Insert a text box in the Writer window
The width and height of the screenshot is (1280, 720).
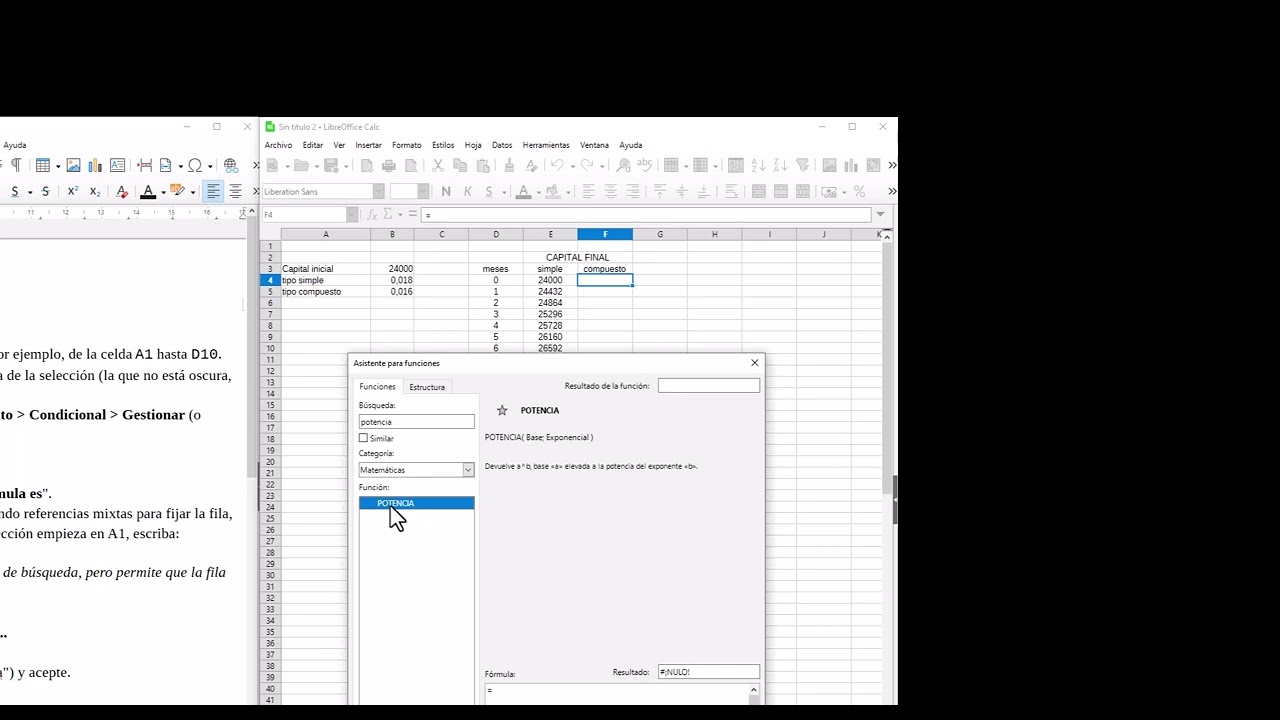[117, 165]
